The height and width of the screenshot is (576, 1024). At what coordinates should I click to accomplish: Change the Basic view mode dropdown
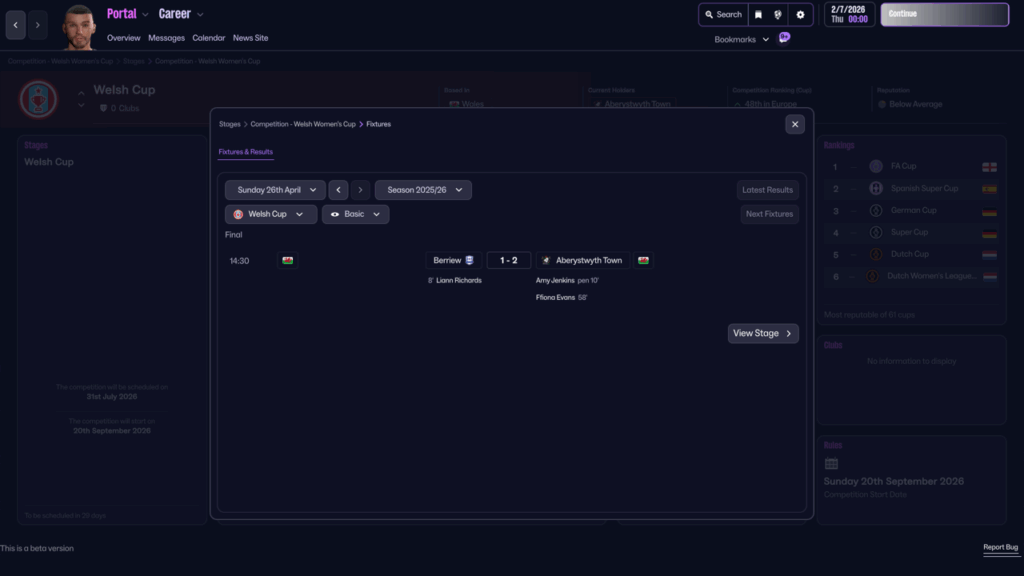[x=355, y=214]
